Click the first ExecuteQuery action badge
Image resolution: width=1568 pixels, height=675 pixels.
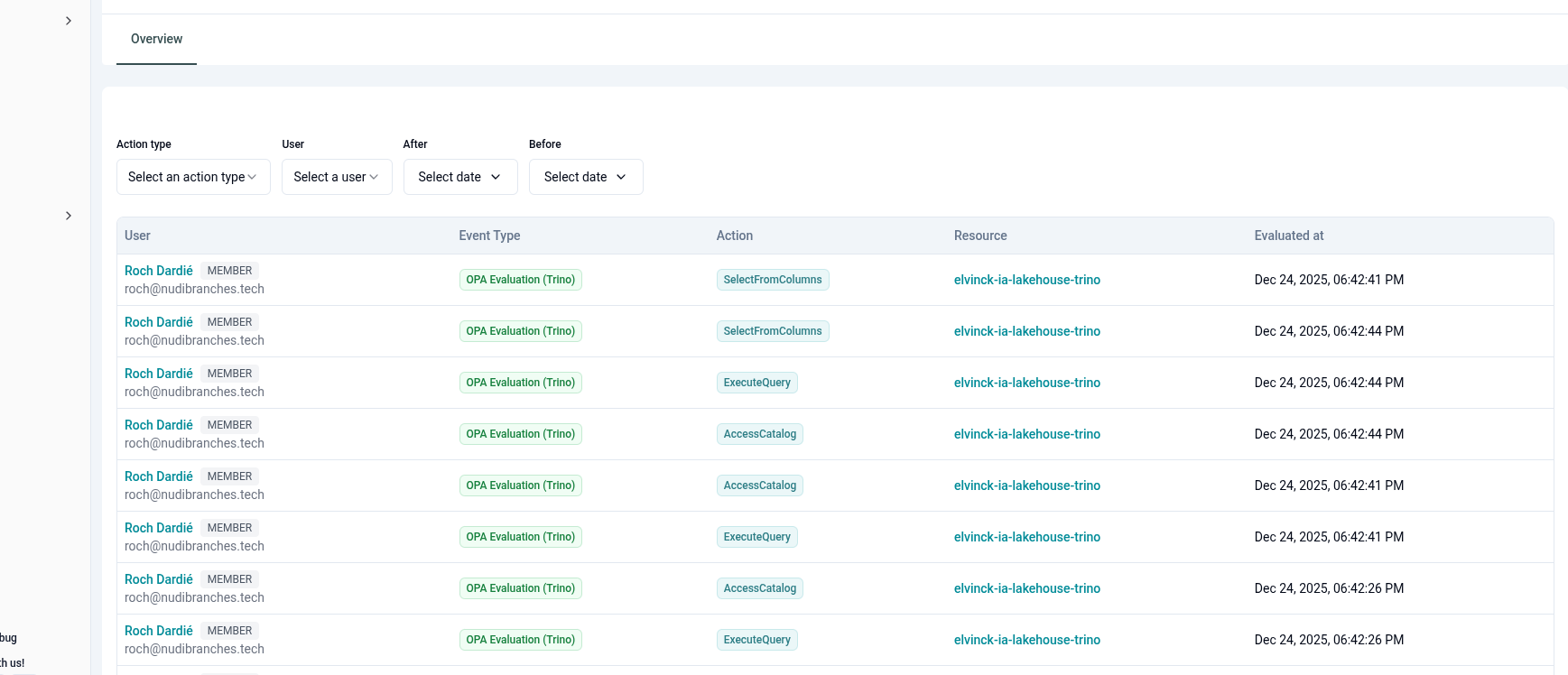[756, 383]
